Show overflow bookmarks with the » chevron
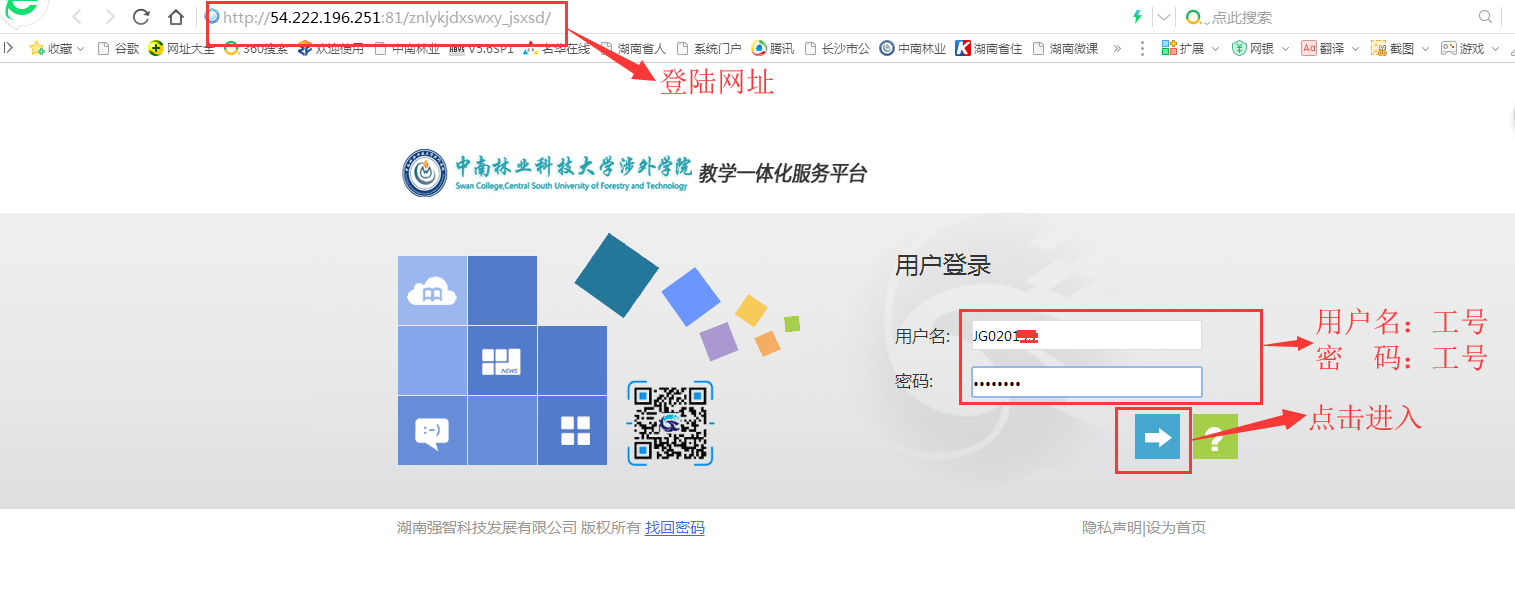Viewport: 1515px width, 603px height. coord(1119,47)
